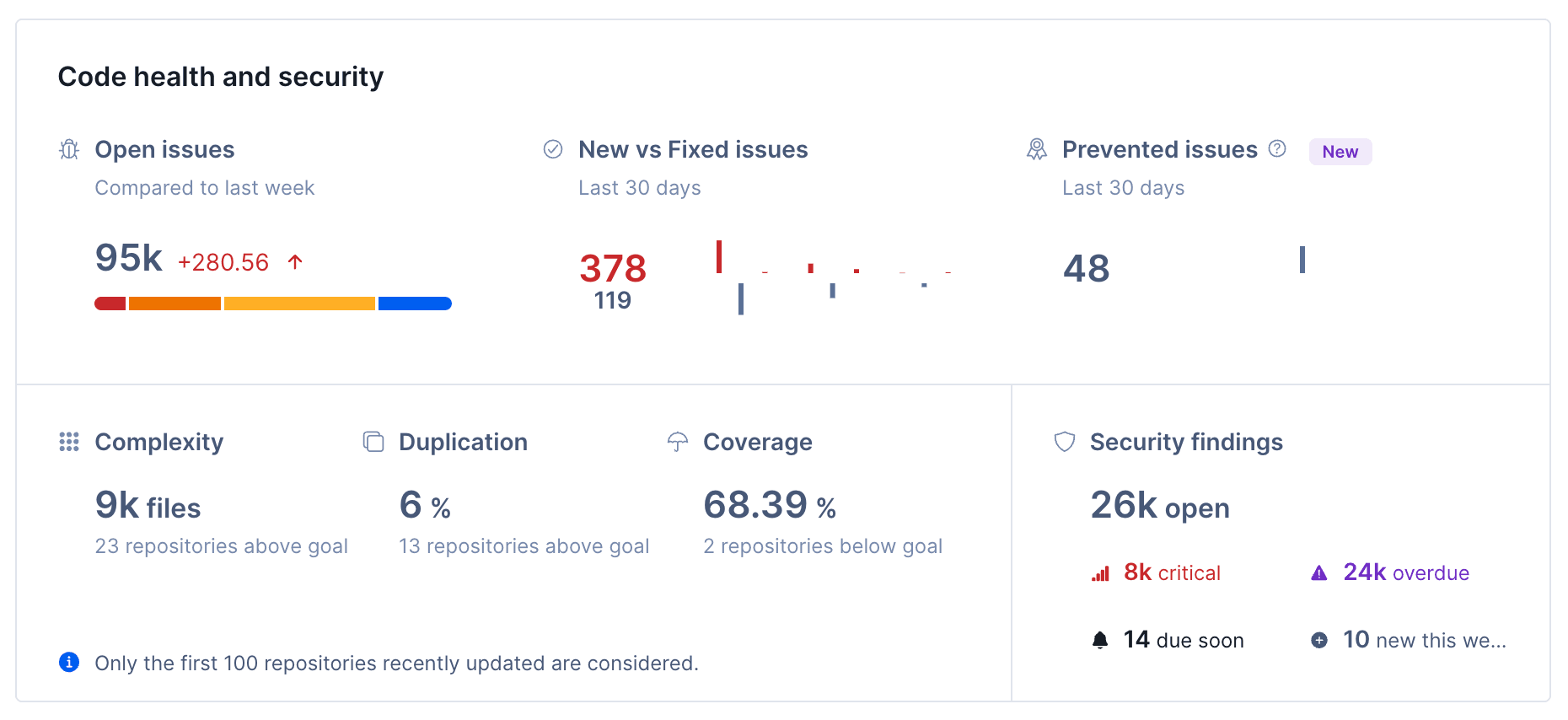1568x720 pixels.
Task: Click the new this week plus icon
Action: pyautogui.click(x=1318, y=640)
